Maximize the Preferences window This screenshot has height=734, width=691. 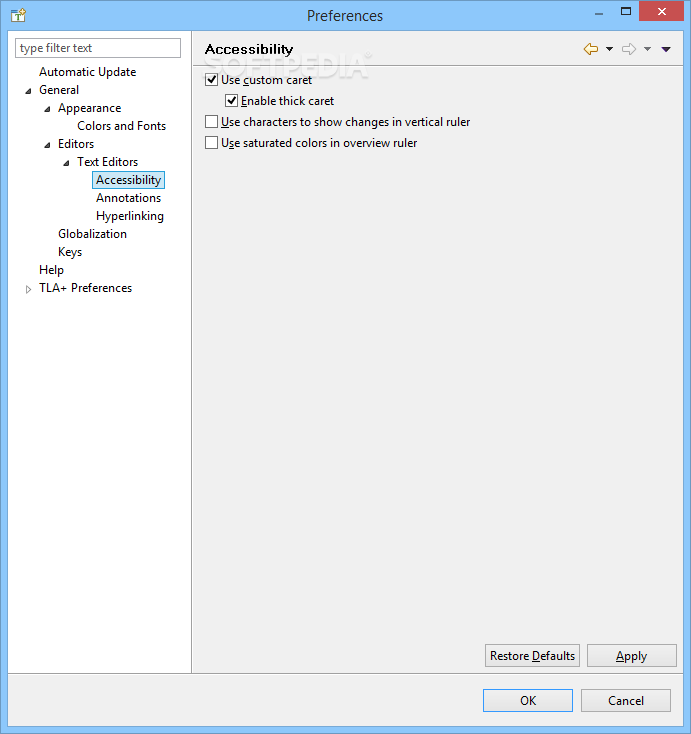coord(626,12)
